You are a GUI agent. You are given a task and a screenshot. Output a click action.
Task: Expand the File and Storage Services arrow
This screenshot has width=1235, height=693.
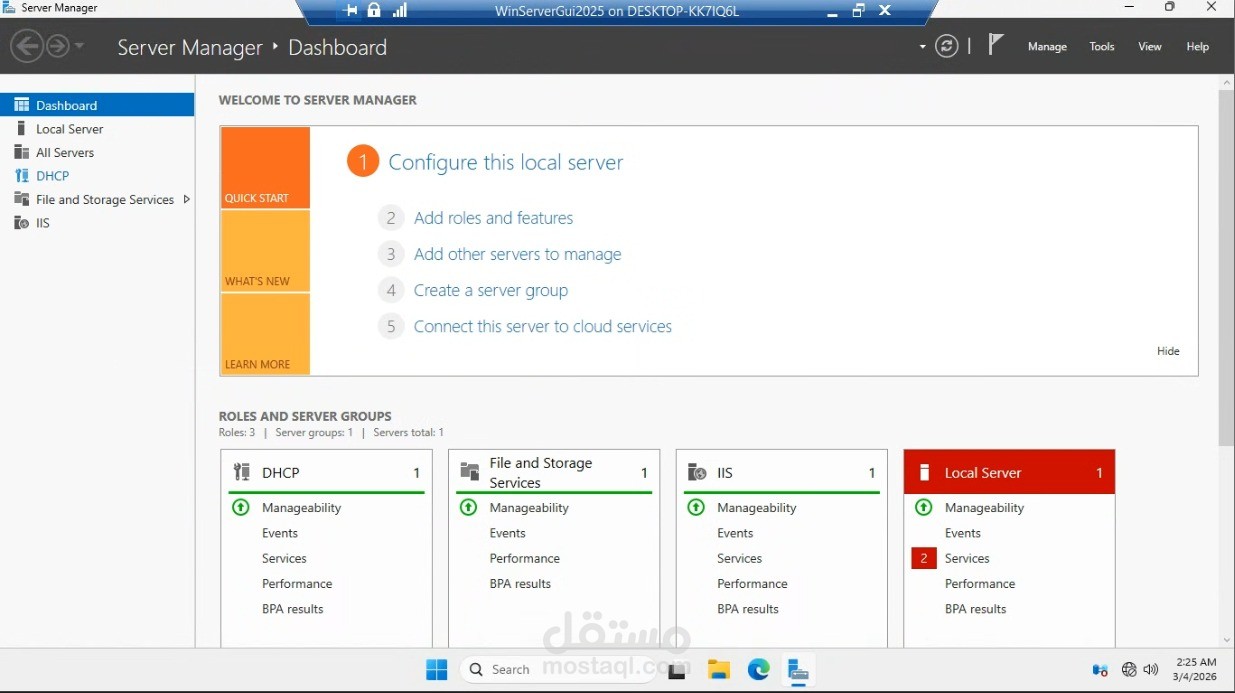tap(186, 199)
